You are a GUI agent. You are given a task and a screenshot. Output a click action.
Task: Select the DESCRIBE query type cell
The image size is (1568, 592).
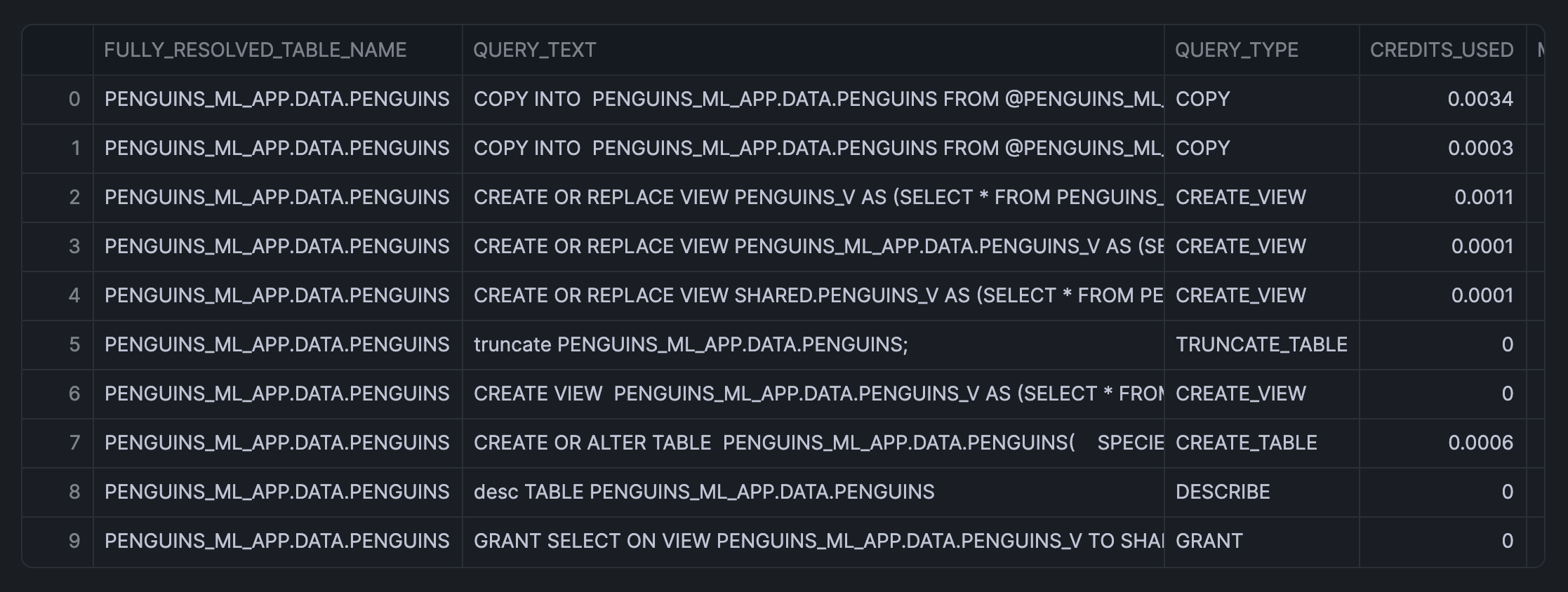1223,492
